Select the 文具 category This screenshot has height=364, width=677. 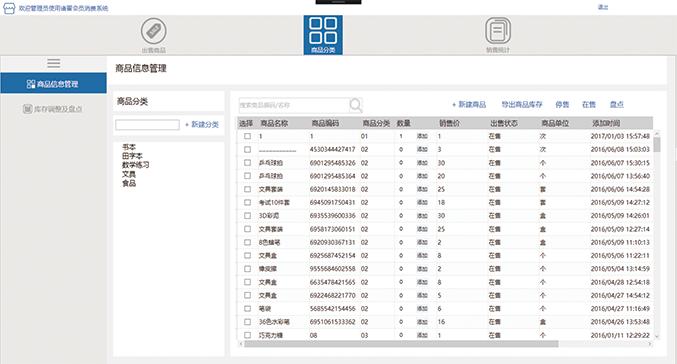pyautogui.click(x=129, y=174)
